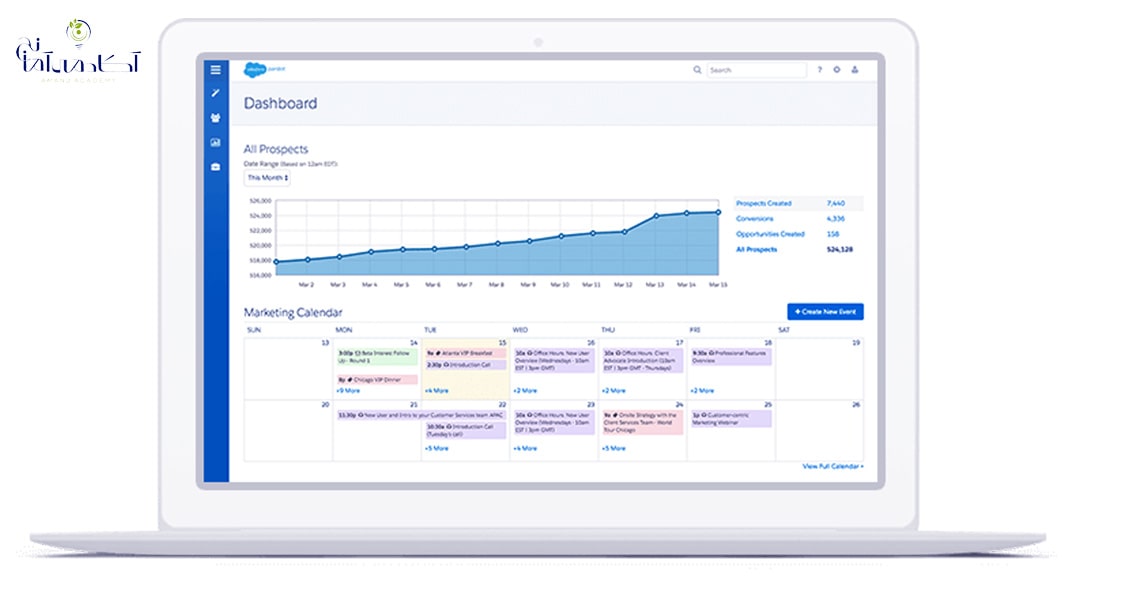Expand +4 More events on Tuesday 15
This screenshot has height=605, width=1130.
(437, 390)
